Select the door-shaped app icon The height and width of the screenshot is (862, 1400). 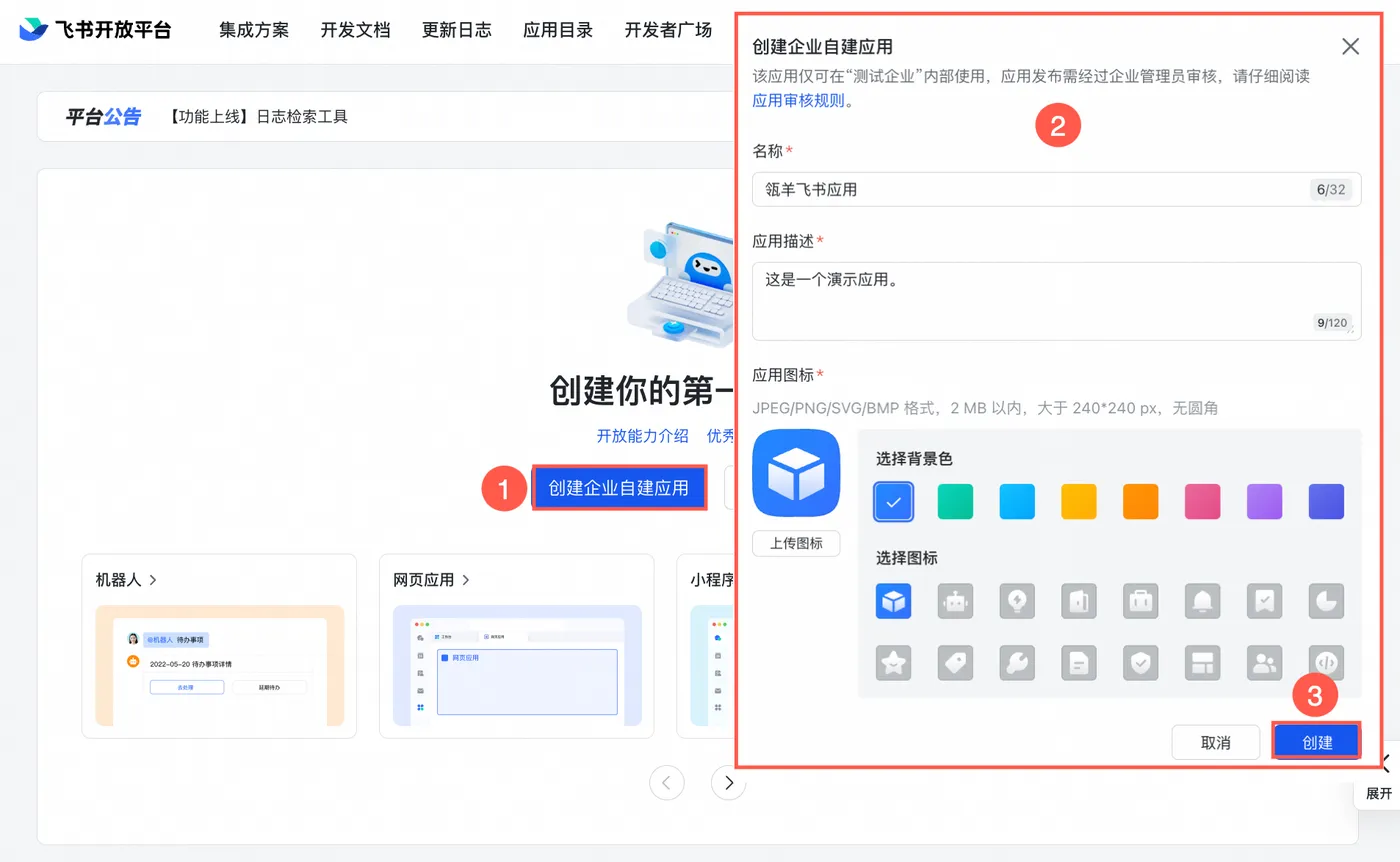click(1079, 601)
